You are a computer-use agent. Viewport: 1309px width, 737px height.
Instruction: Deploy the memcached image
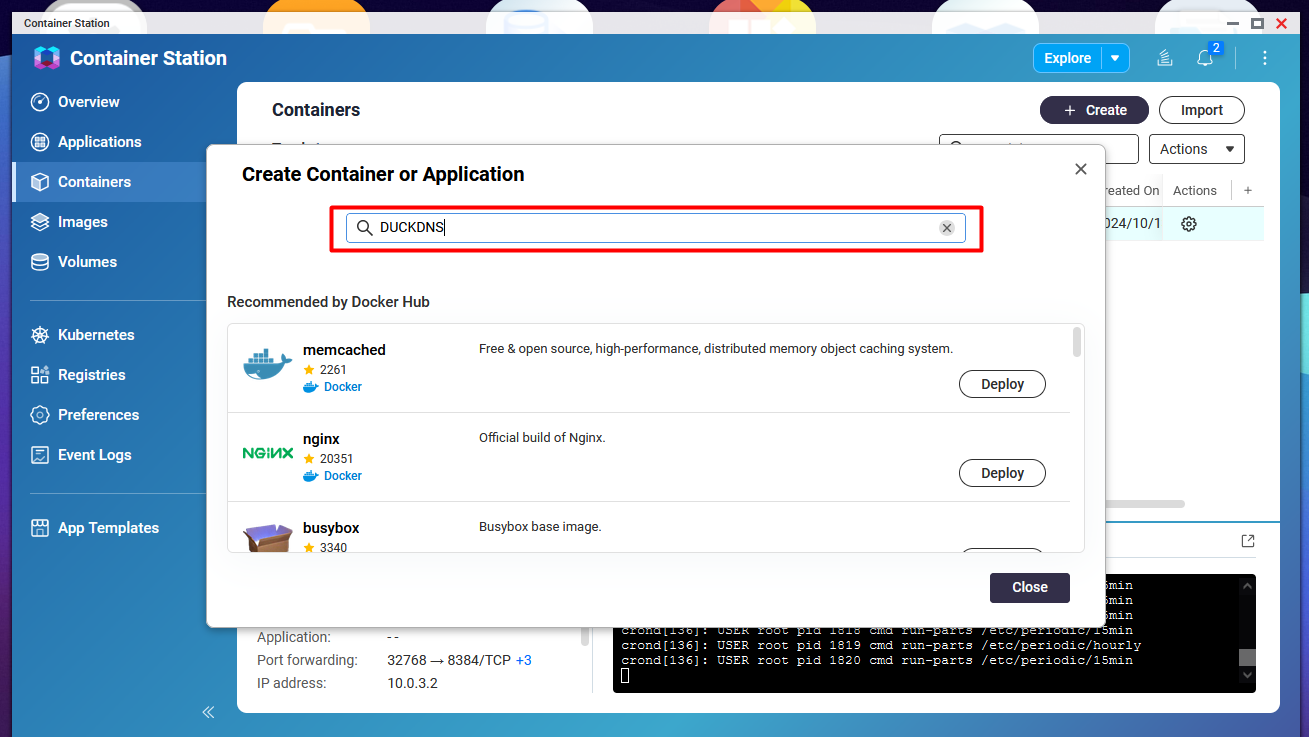1002,384
